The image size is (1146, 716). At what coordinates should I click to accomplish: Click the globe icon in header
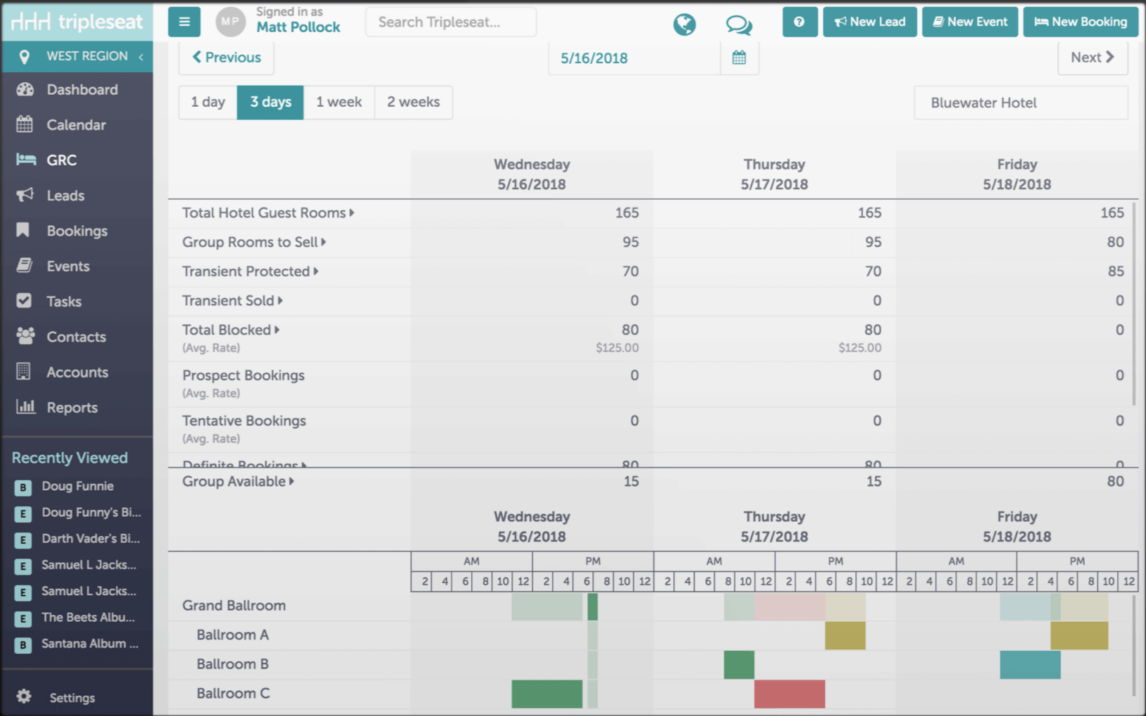[x=684, y=24]
